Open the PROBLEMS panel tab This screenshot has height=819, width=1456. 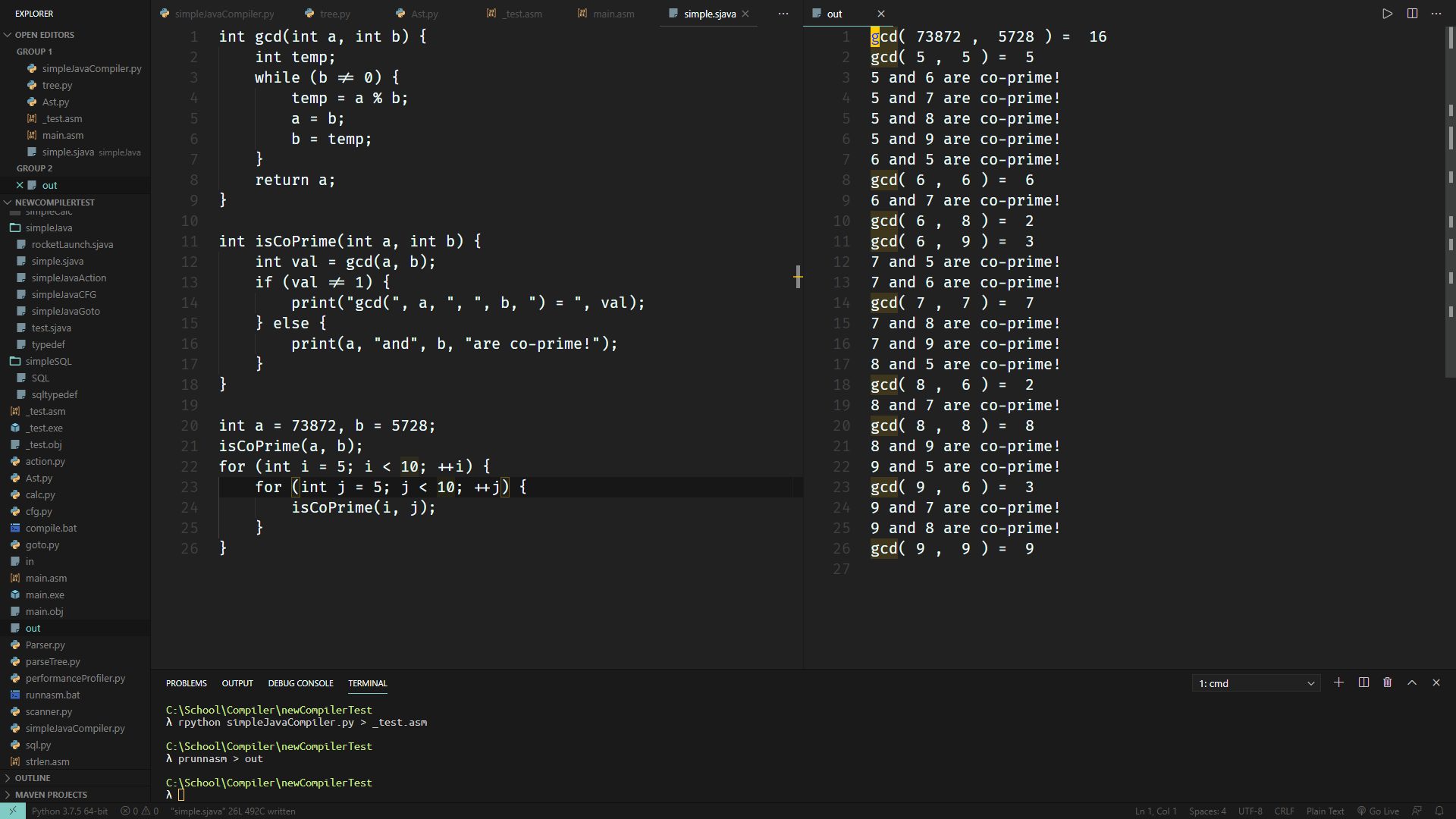[187, 683]
